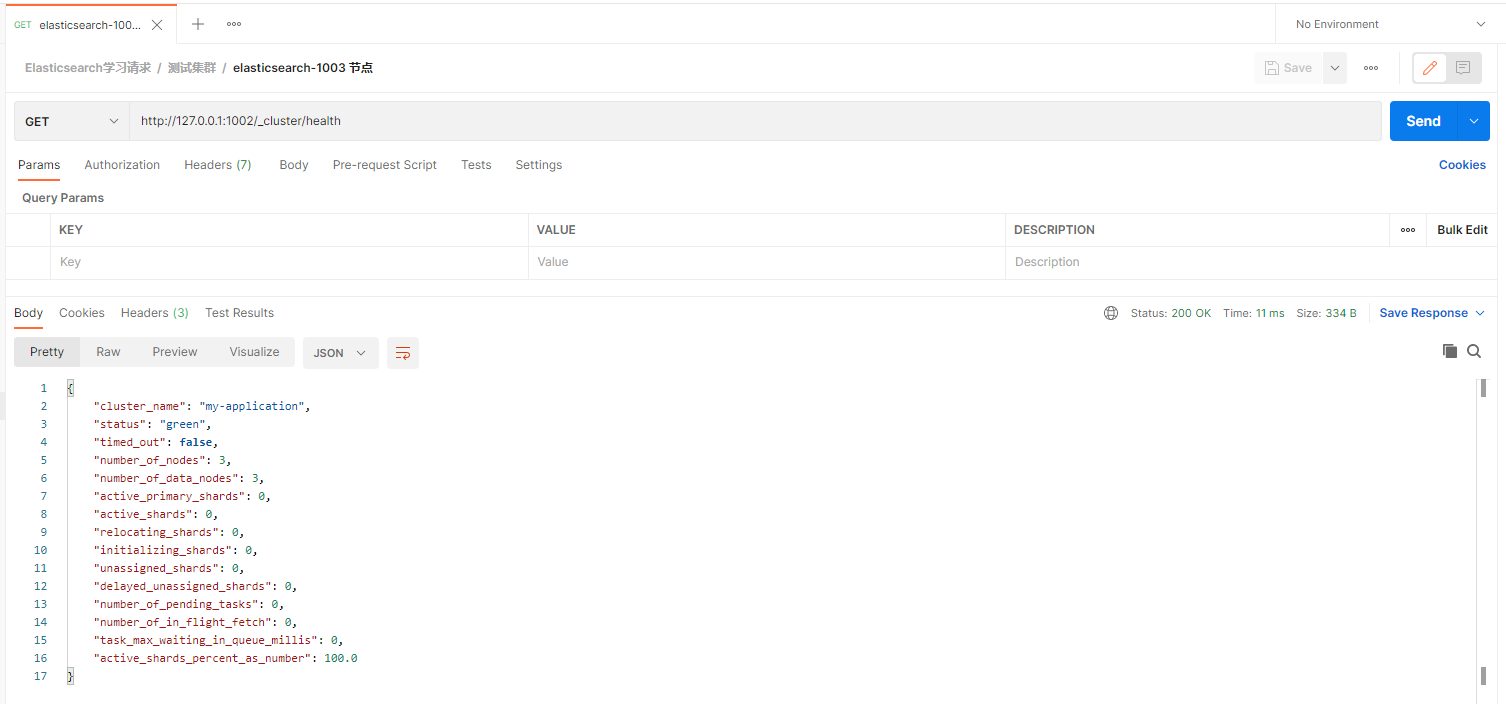Open the JSON format dropdown
Screen dimensions: 1506x704
340,353
